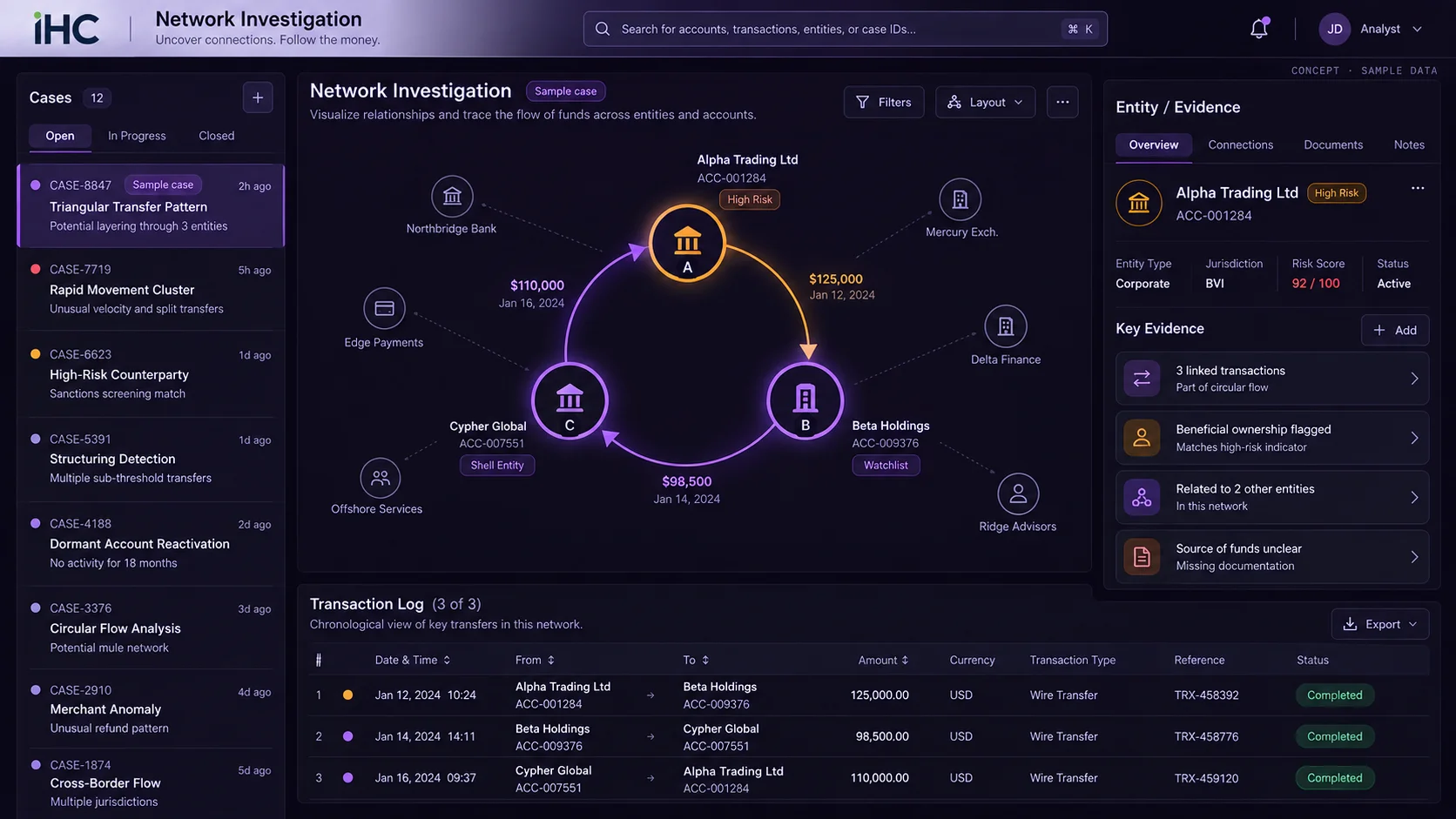Screen dimensions: 1456x819
Task: Expand Beneficial ownership flagged evidence
Action: click(x=1272, y=438)
